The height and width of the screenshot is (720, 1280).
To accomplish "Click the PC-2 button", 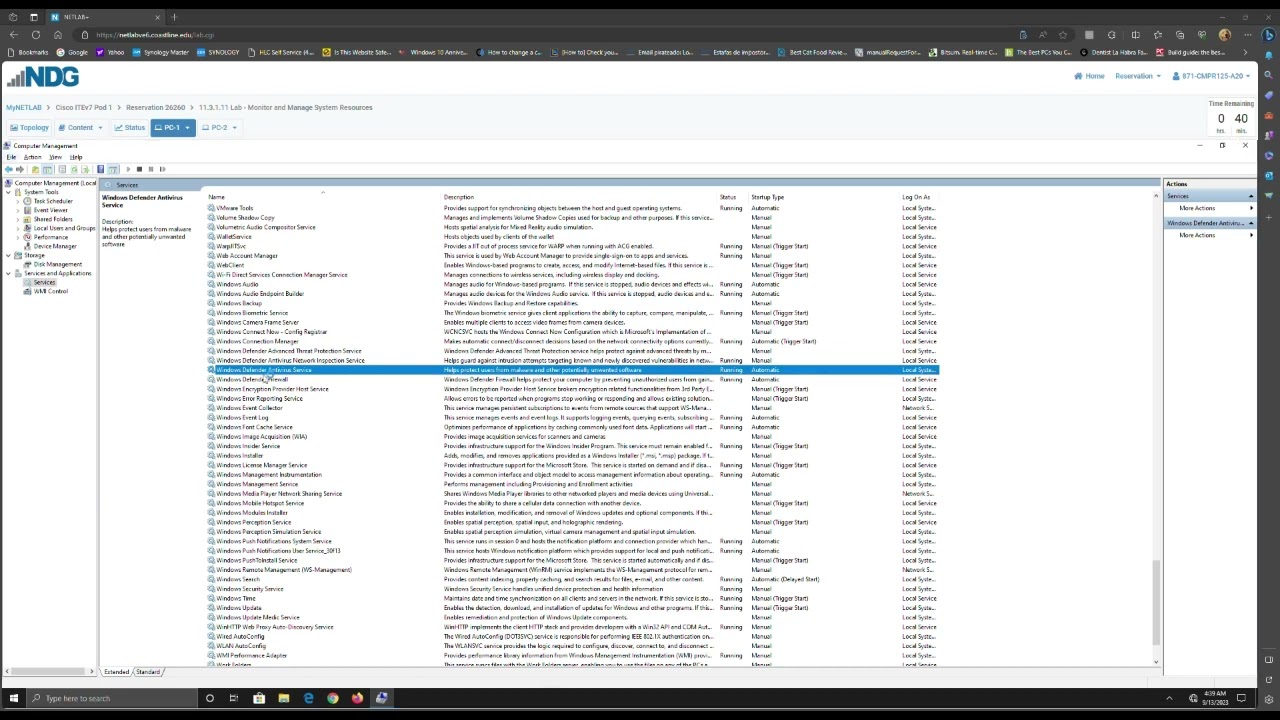I will pyautogui.click(x=218, y=128).
